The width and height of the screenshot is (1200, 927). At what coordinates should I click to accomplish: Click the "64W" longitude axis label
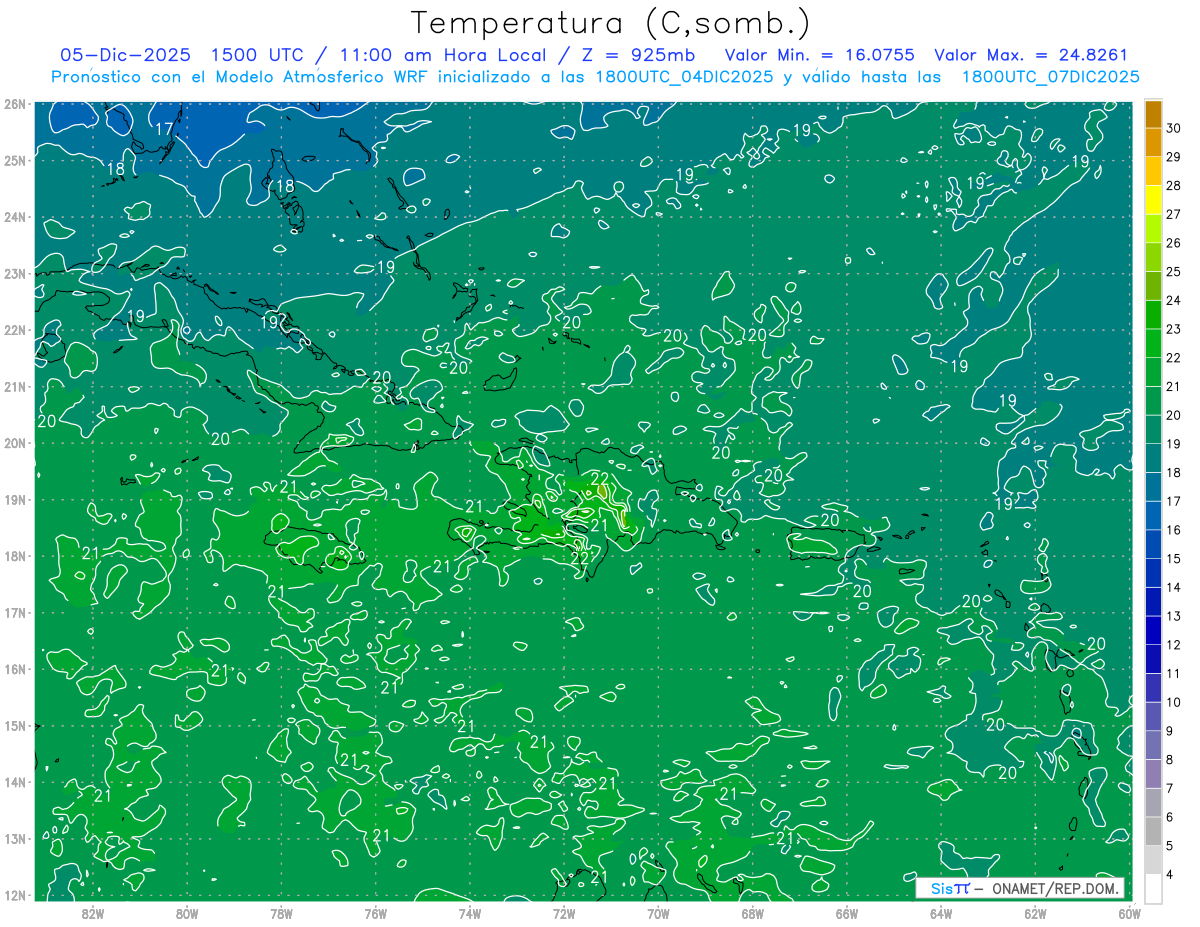(941, 913)
